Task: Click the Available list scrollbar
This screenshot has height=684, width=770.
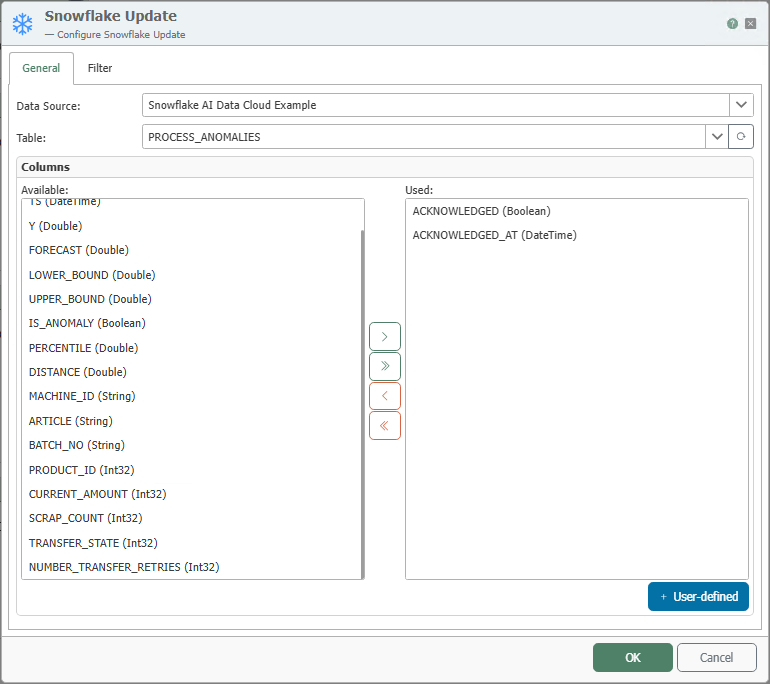Action: pyautogui.click(x=362, y=404)
